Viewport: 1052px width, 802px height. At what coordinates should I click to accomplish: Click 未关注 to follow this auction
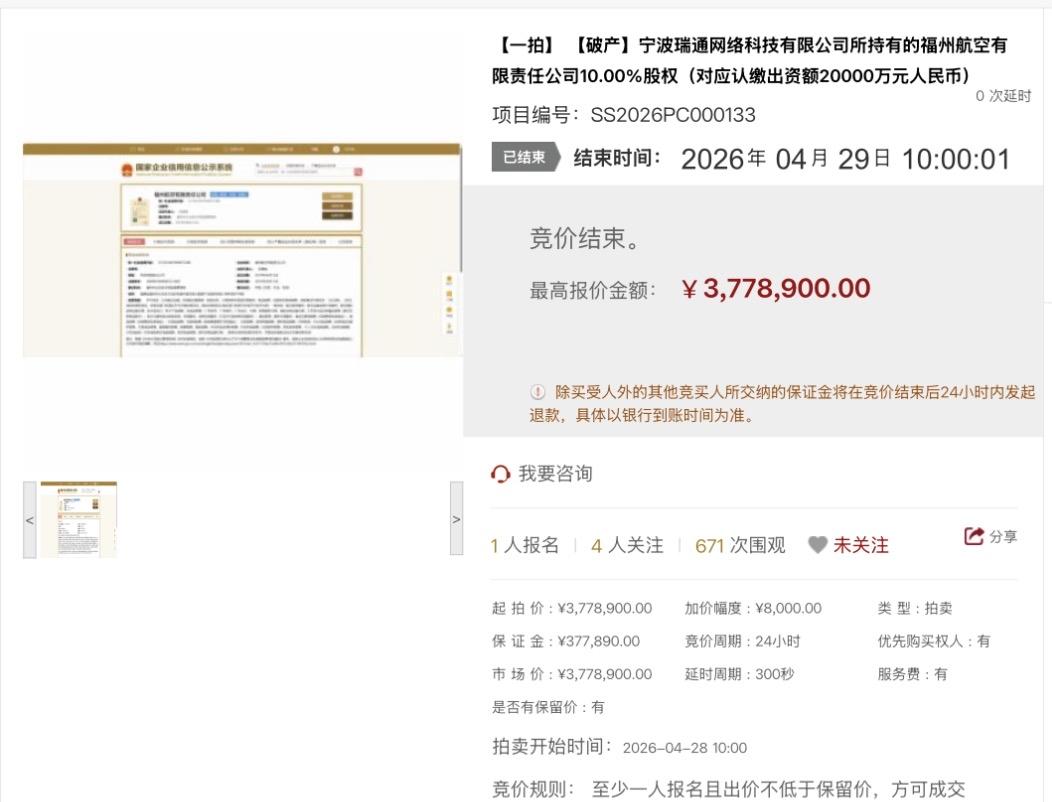click(x=861, y=545)
